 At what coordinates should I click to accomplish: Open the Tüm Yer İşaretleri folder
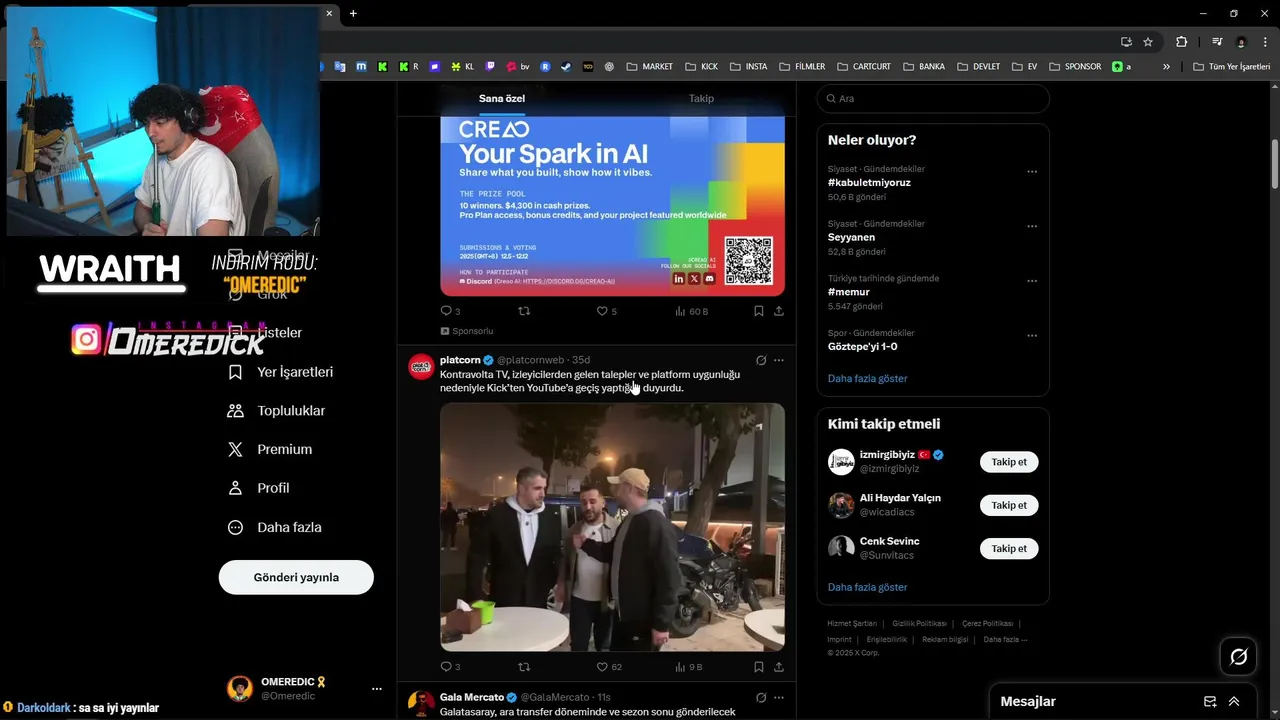(1231, 67)
